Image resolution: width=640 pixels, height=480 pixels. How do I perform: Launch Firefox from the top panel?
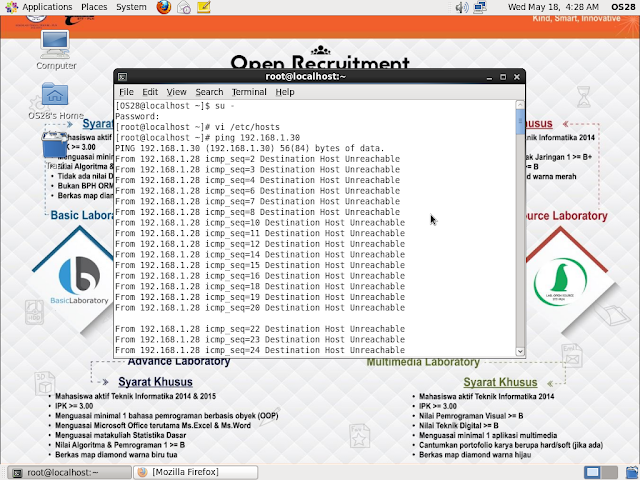pos(164,7)
